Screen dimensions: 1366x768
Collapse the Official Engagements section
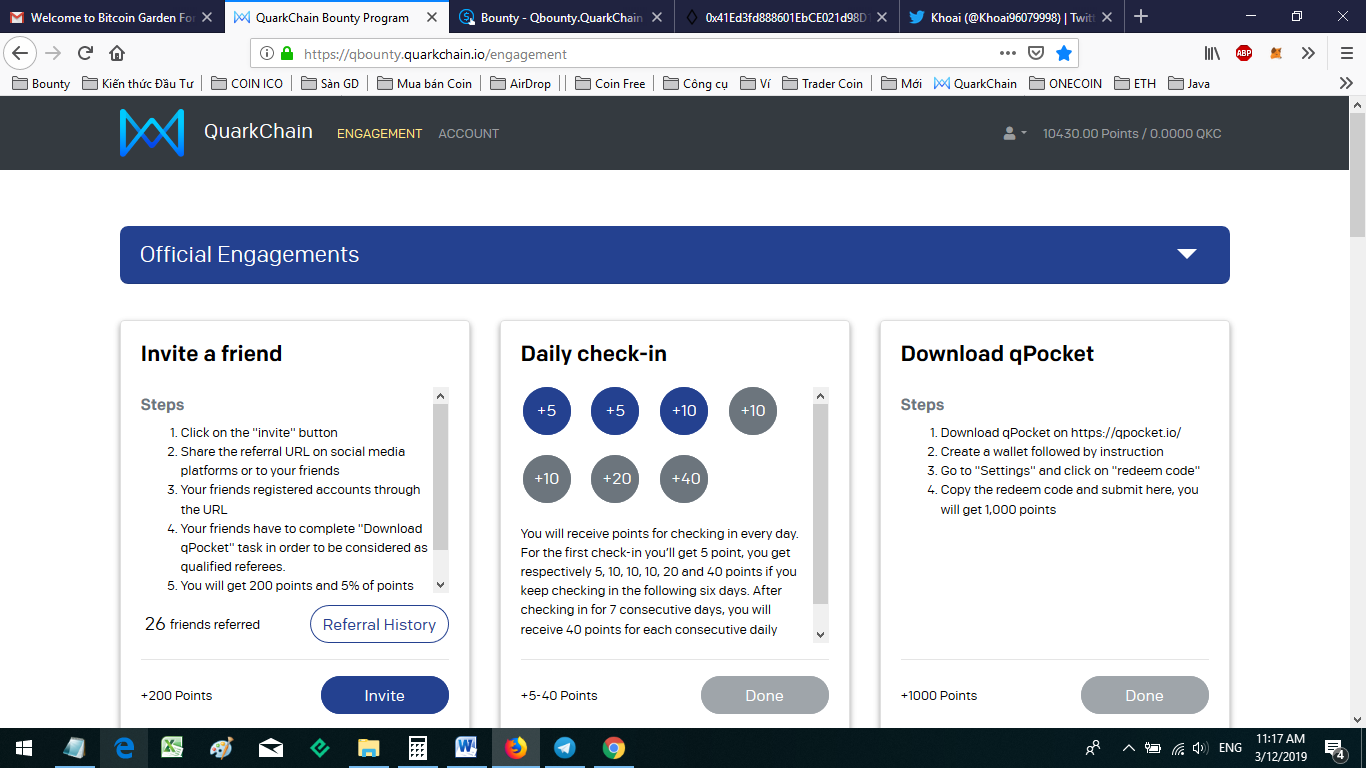click(1187, 254)
